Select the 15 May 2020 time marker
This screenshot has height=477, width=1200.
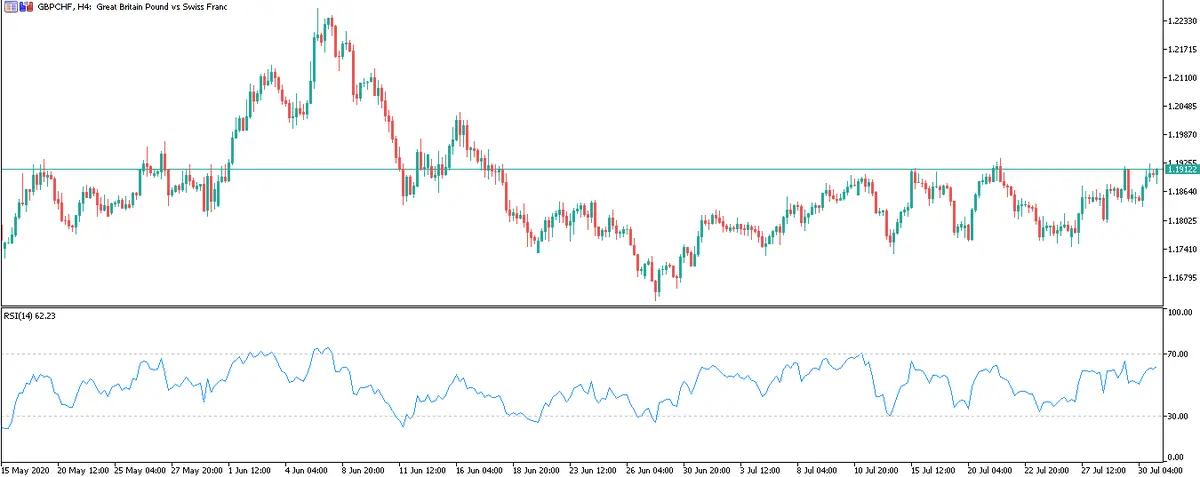pyautogui.click(x=26, y=468)
